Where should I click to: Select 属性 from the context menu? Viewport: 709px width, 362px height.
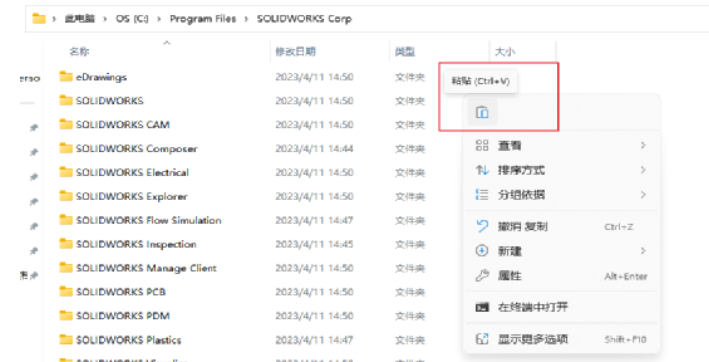561,276
